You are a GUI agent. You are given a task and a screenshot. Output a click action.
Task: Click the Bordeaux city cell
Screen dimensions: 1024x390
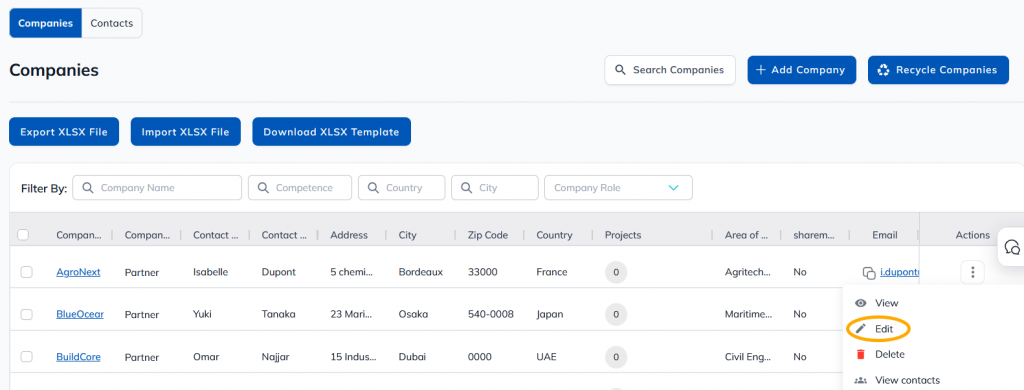coord(421,272)
